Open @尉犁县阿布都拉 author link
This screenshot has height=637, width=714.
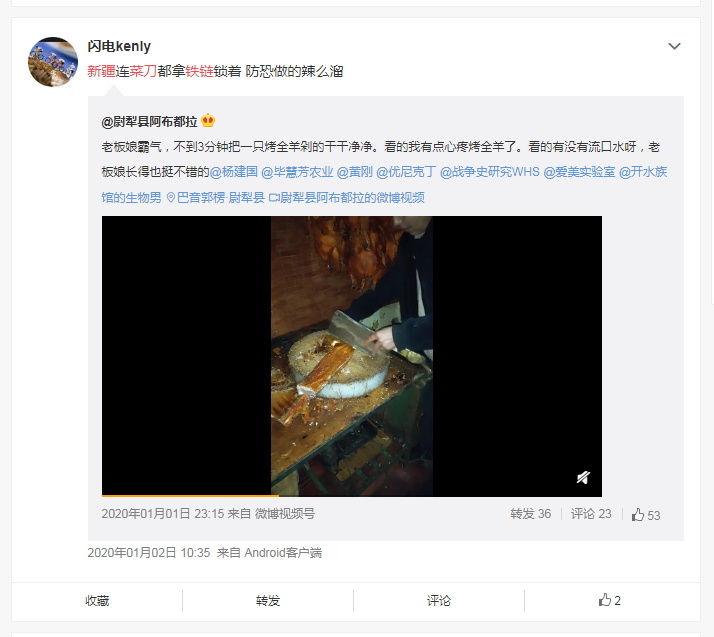click(149, 122)
